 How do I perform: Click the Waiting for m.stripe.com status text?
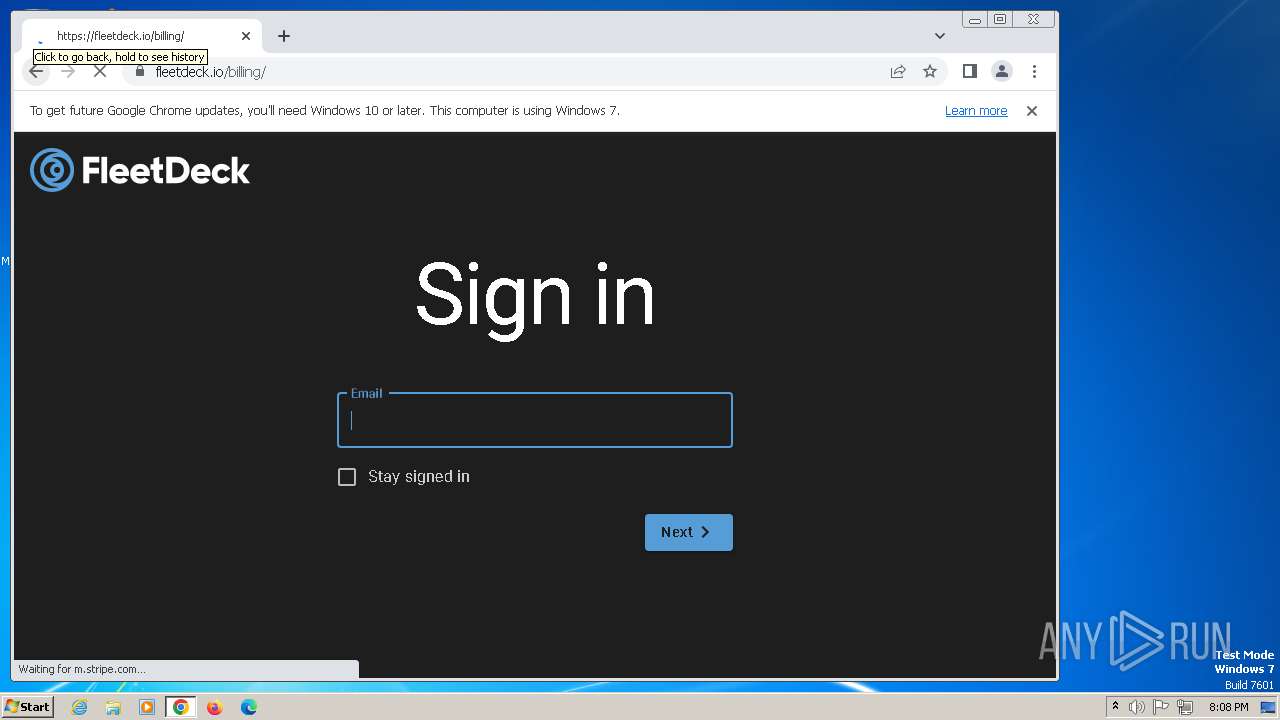[x=82, y=669]
